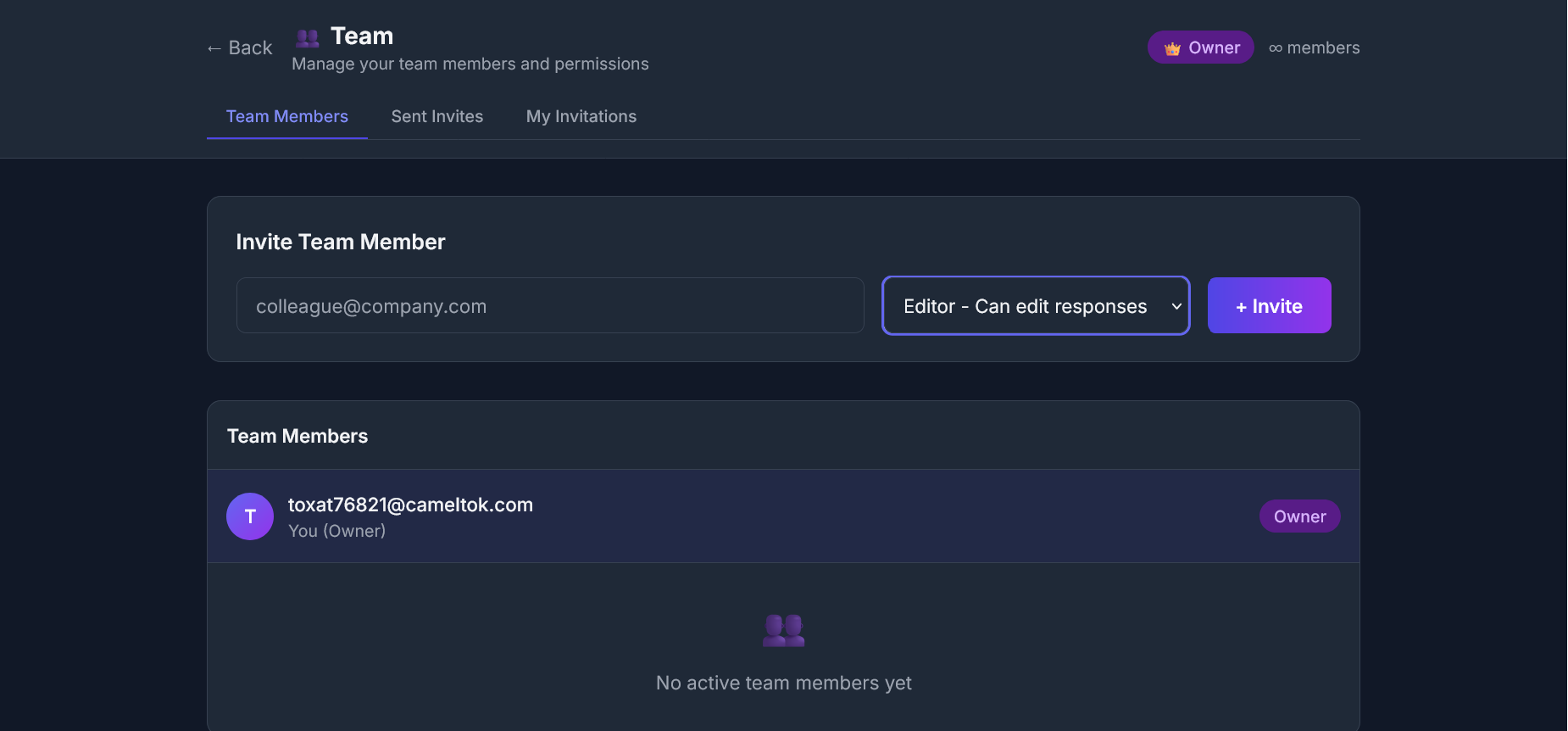Screen dimensions: 1568x731
Task: Focus the colleague email input field
Action: (549, 306)
